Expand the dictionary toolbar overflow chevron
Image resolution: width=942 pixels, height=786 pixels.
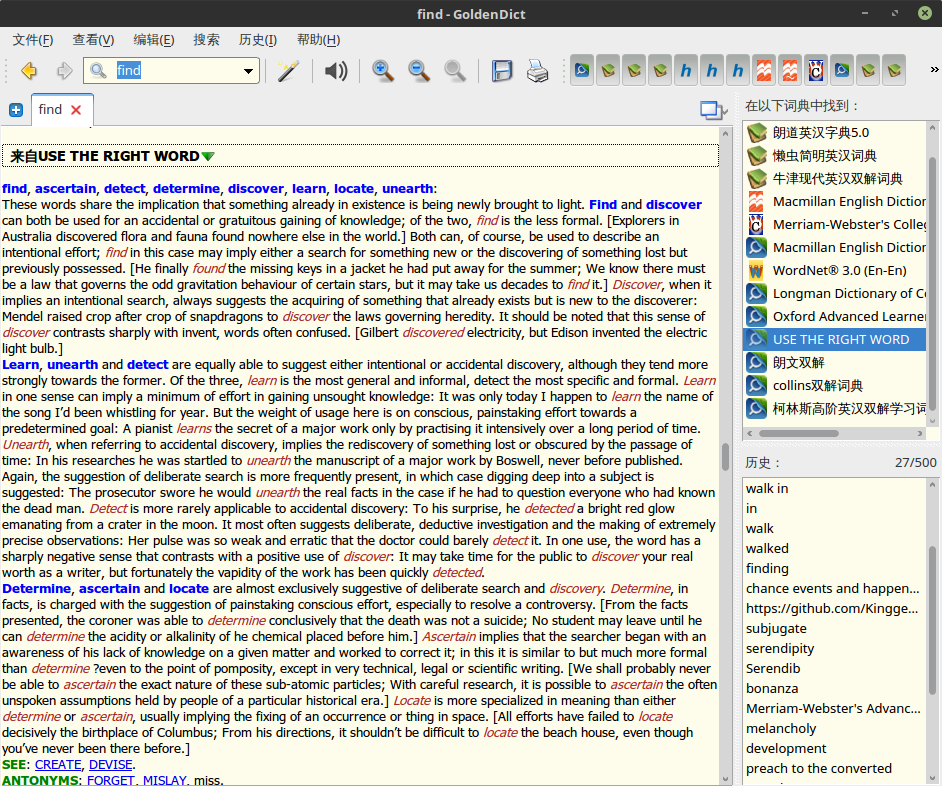[x=934, y=70]
